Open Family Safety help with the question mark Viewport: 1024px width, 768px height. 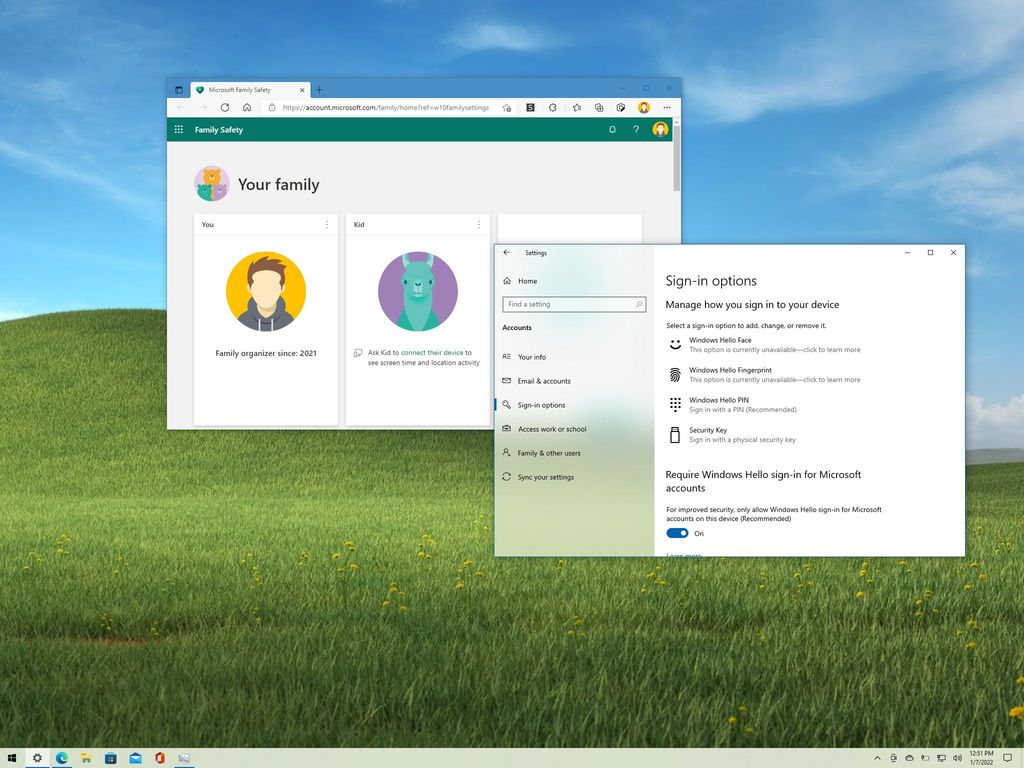point(636,129)
